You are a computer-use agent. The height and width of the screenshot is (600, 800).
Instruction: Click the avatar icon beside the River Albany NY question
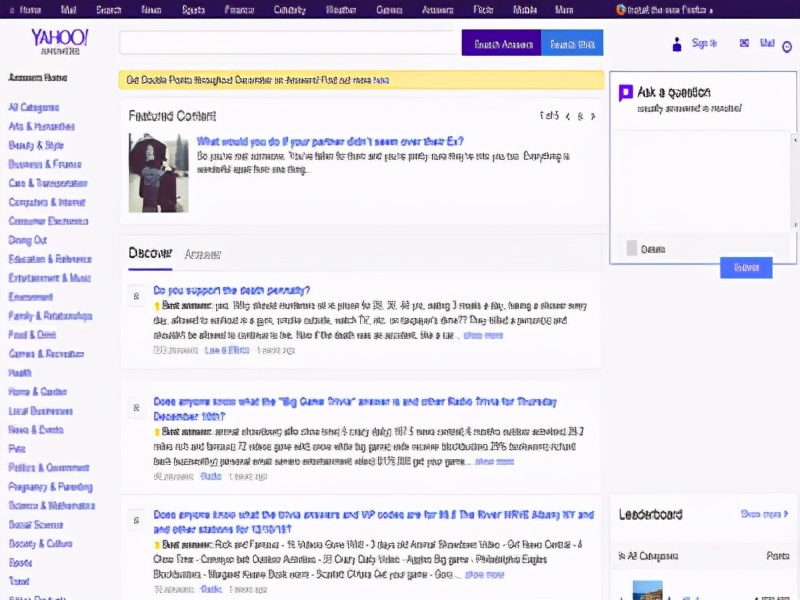[136, 520]
